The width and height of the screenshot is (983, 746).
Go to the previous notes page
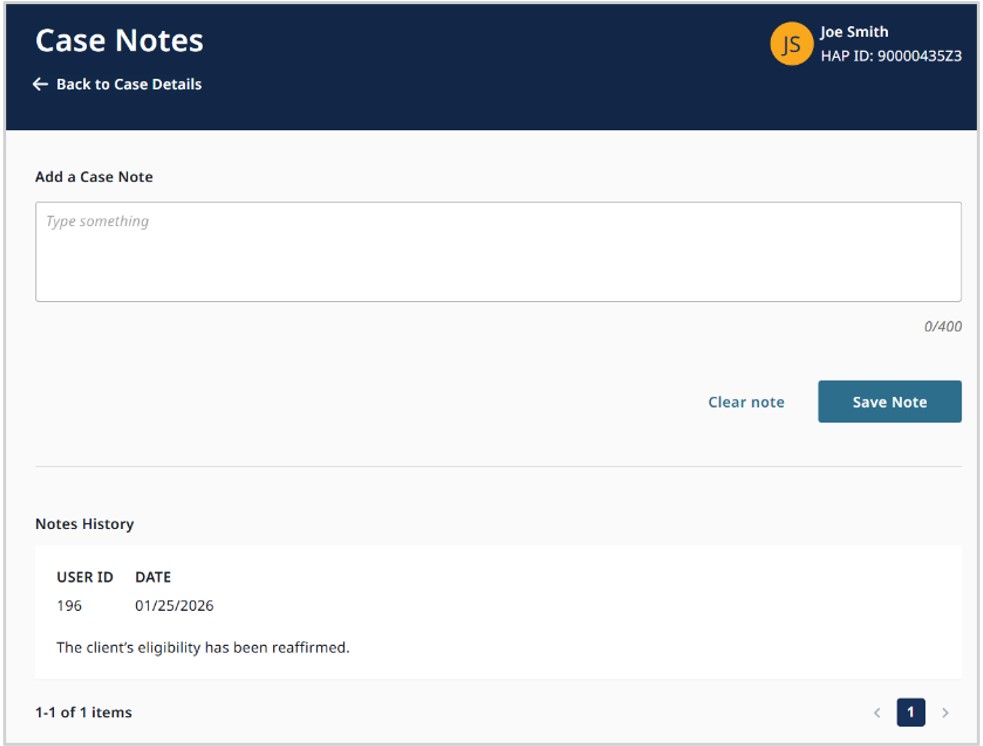[x=877, y=713]
